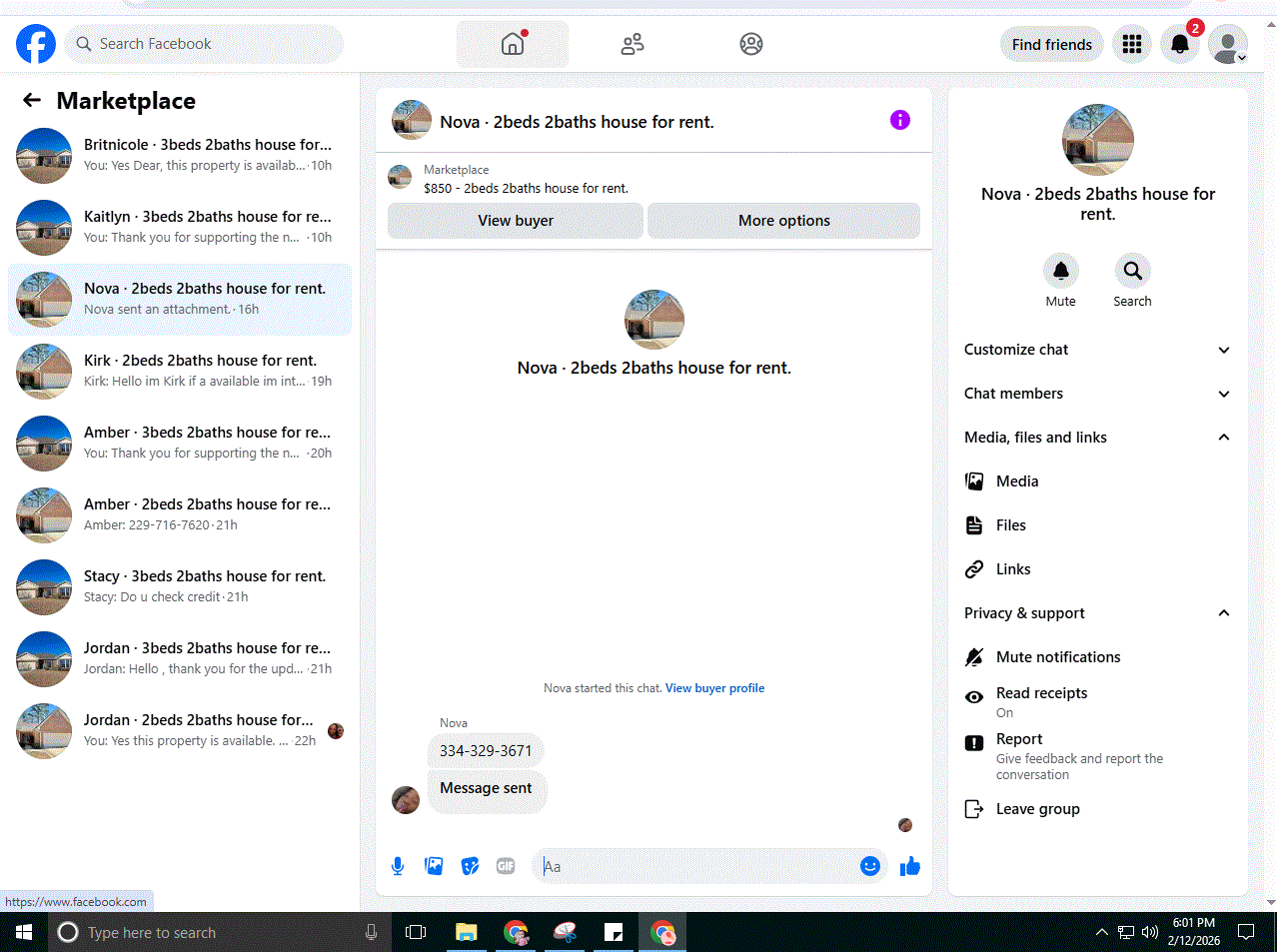The image size is (1277, 952).
Task: Open Links in the right panel
Action: point(1097,569)
